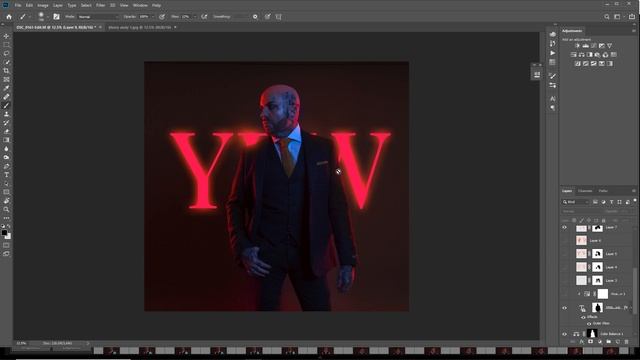Select the Gradient tool

click(x=6, y=140)
